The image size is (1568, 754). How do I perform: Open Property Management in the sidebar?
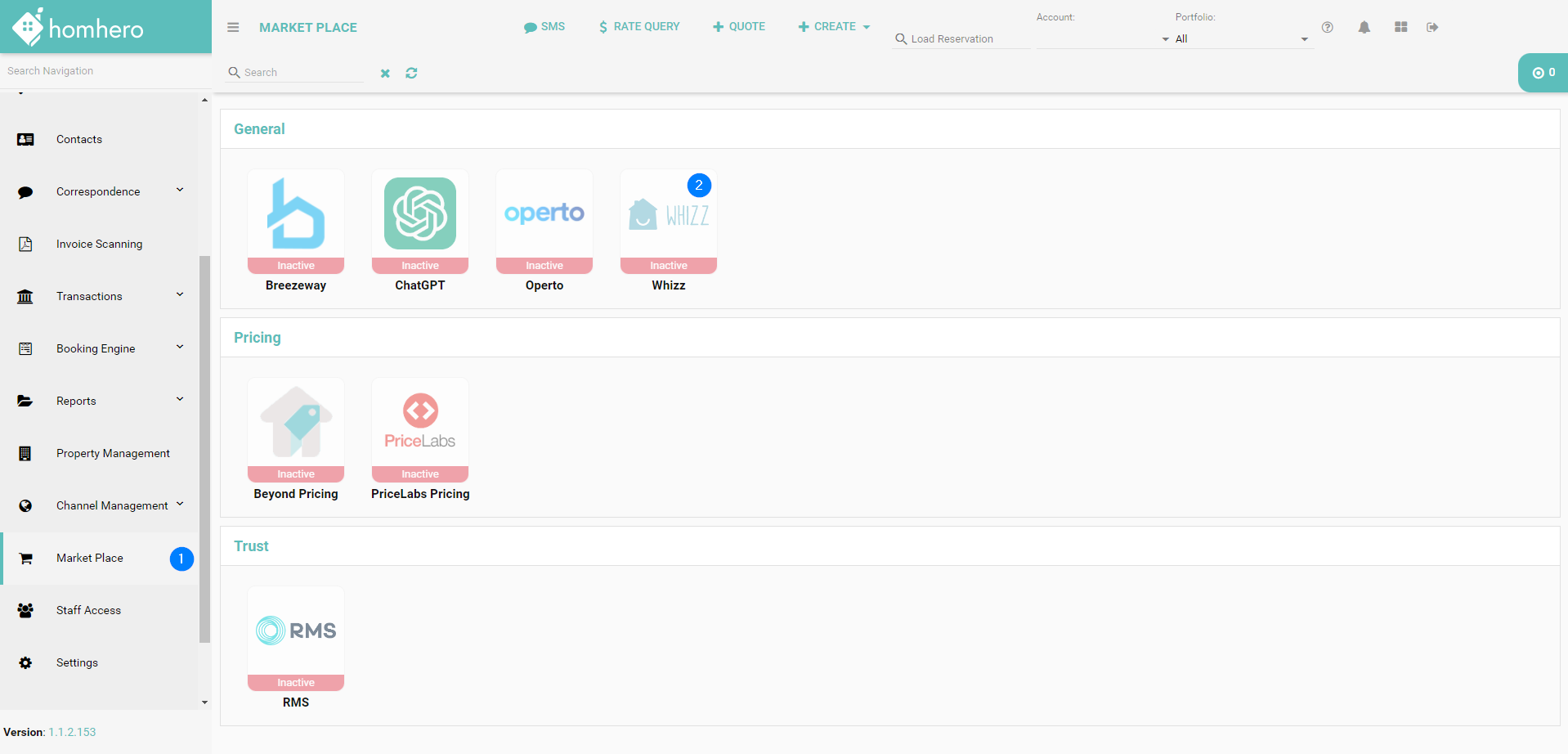(x=113, y=453)
